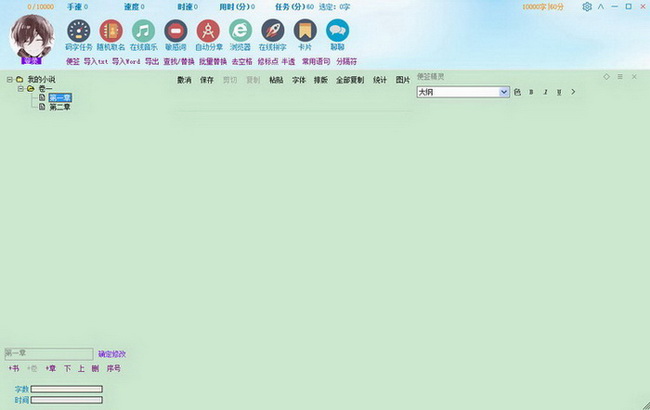Choose 导入Word from the purple menu
This screenshot has width=650, height=410.
tap(126, 61)
